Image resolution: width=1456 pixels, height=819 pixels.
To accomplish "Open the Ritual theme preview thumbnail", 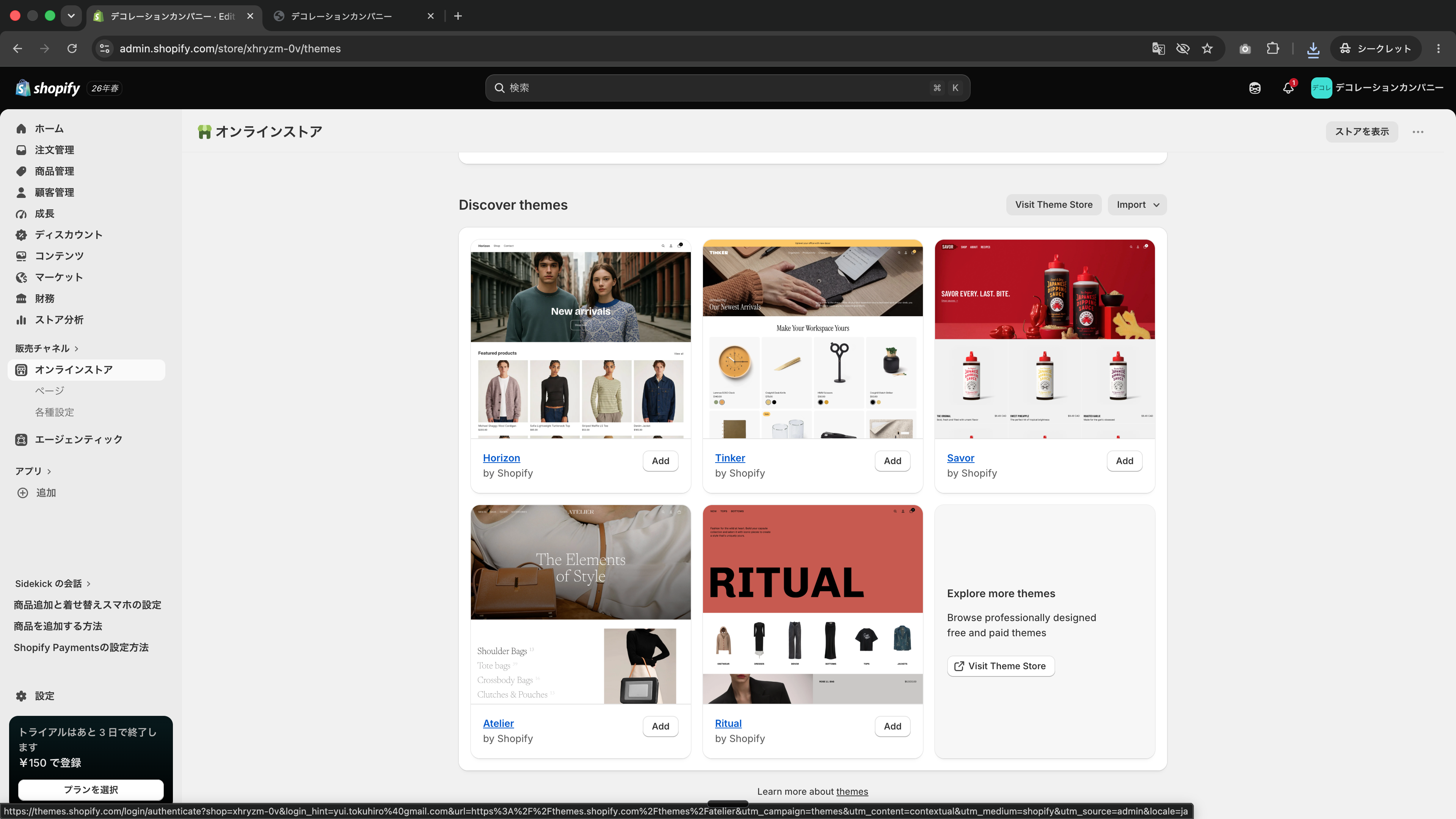I will coord(812,605).
